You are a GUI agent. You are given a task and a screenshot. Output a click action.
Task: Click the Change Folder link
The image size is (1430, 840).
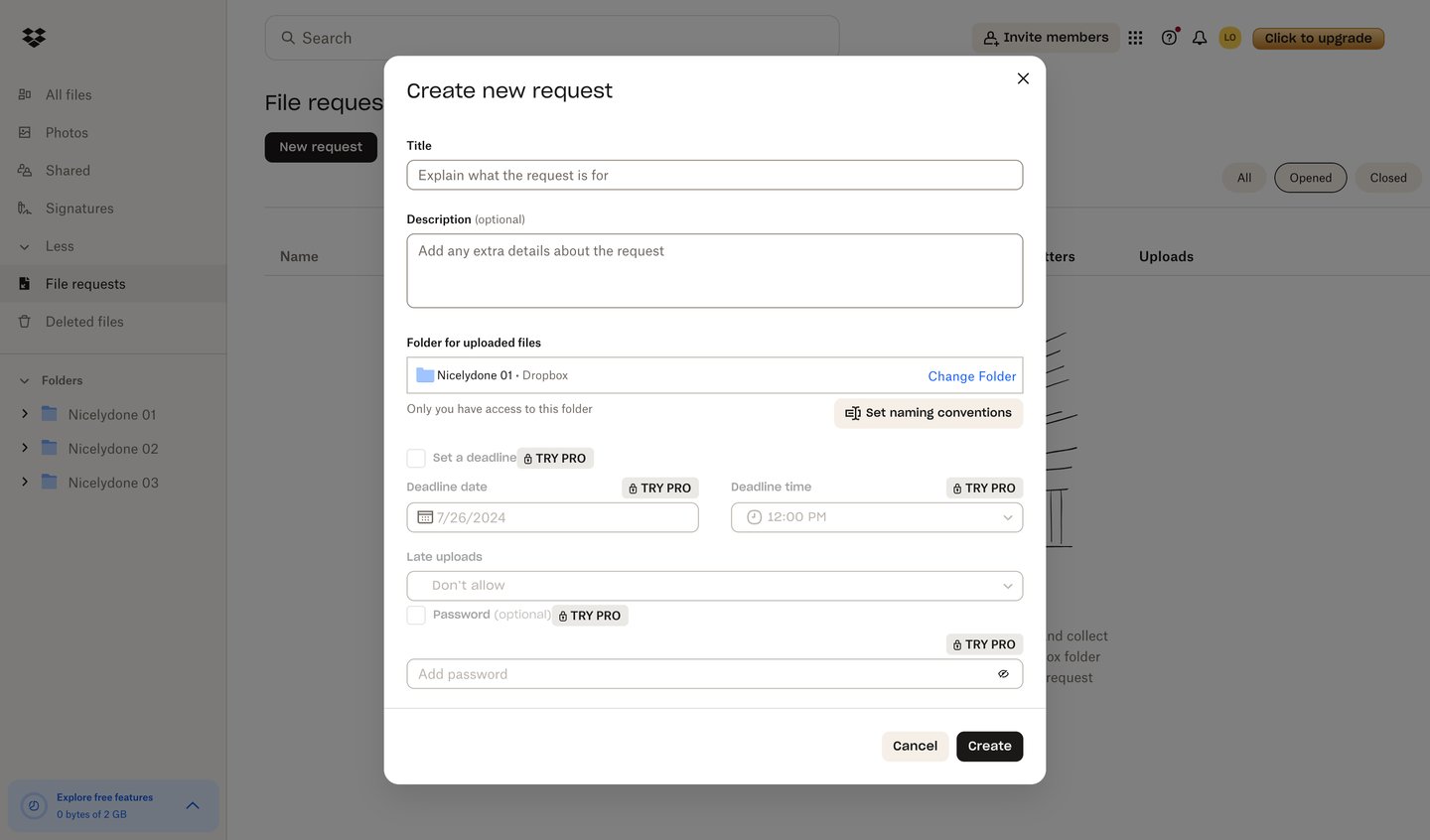point(971,375)
